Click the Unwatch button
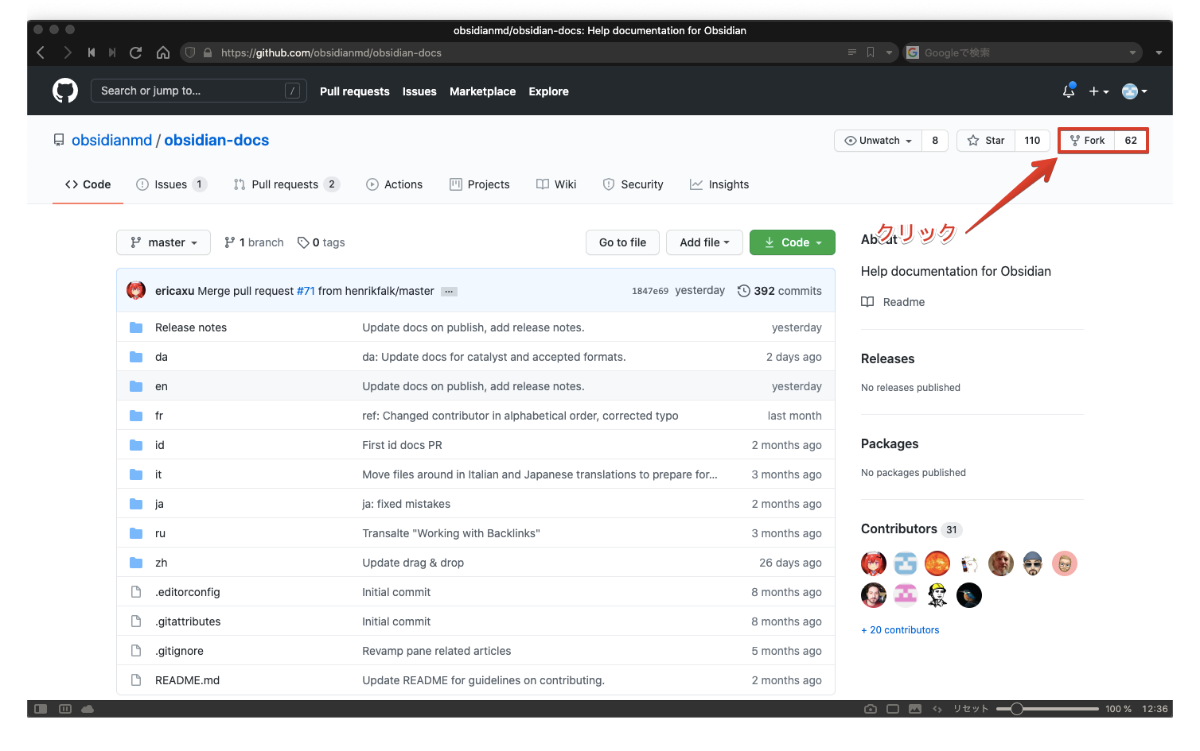Viewport: 1200px width, 751px height. [x=878, y=141]
